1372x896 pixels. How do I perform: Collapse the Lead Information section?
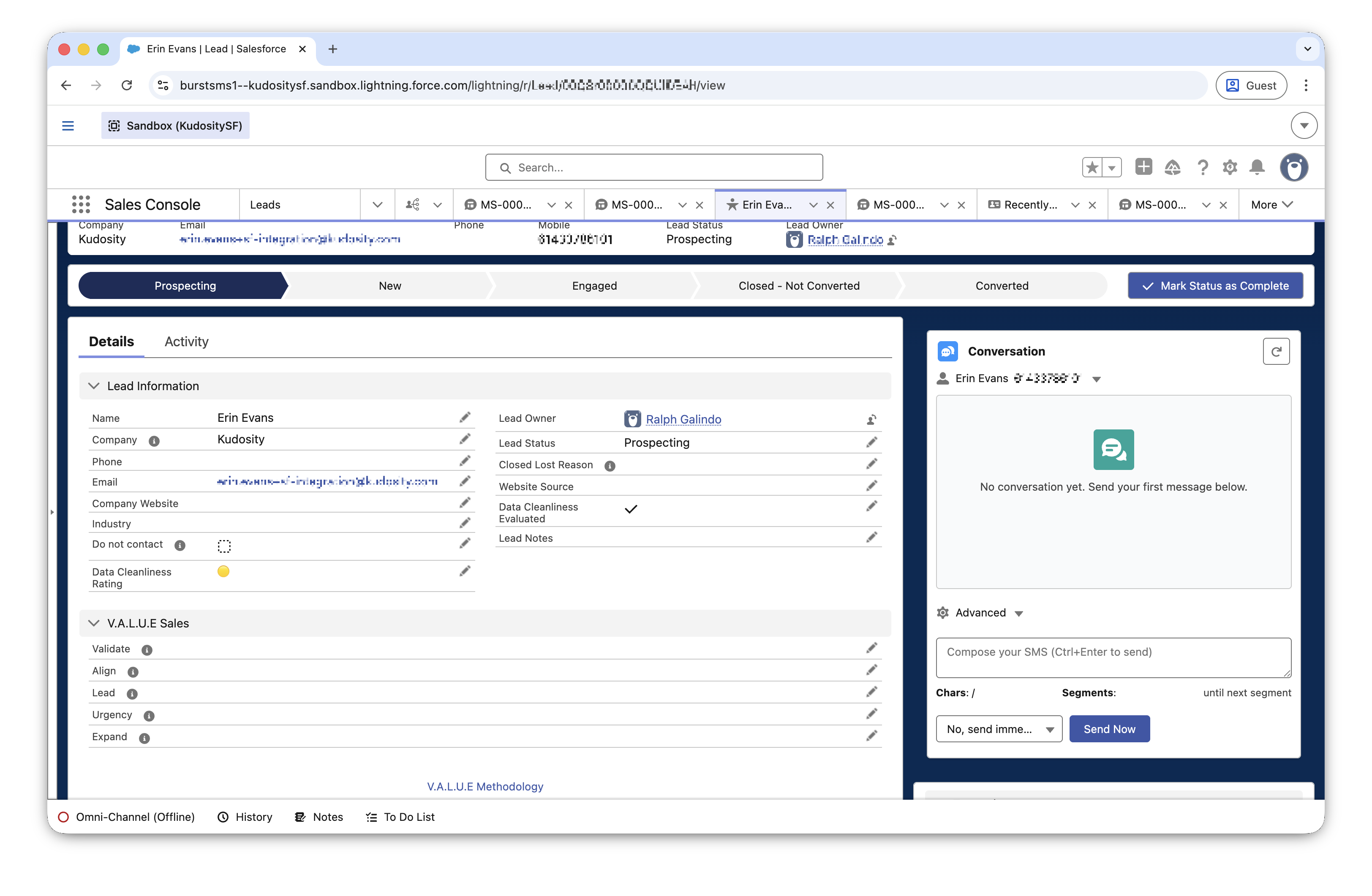(x=94, y=386)
